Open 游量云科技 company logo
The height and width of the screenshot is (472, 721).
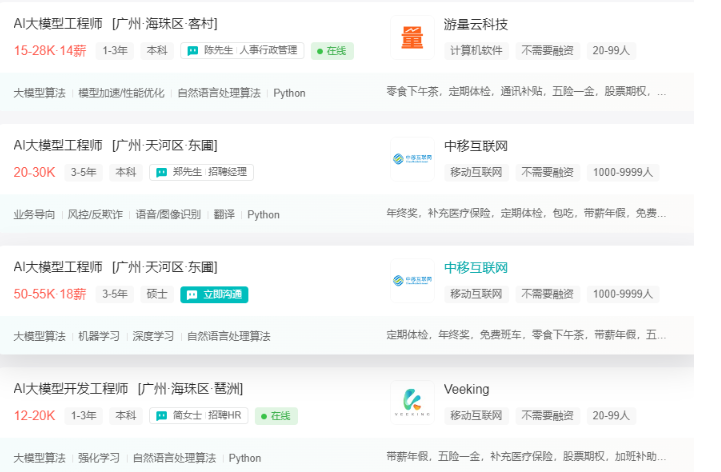(412, 38)
